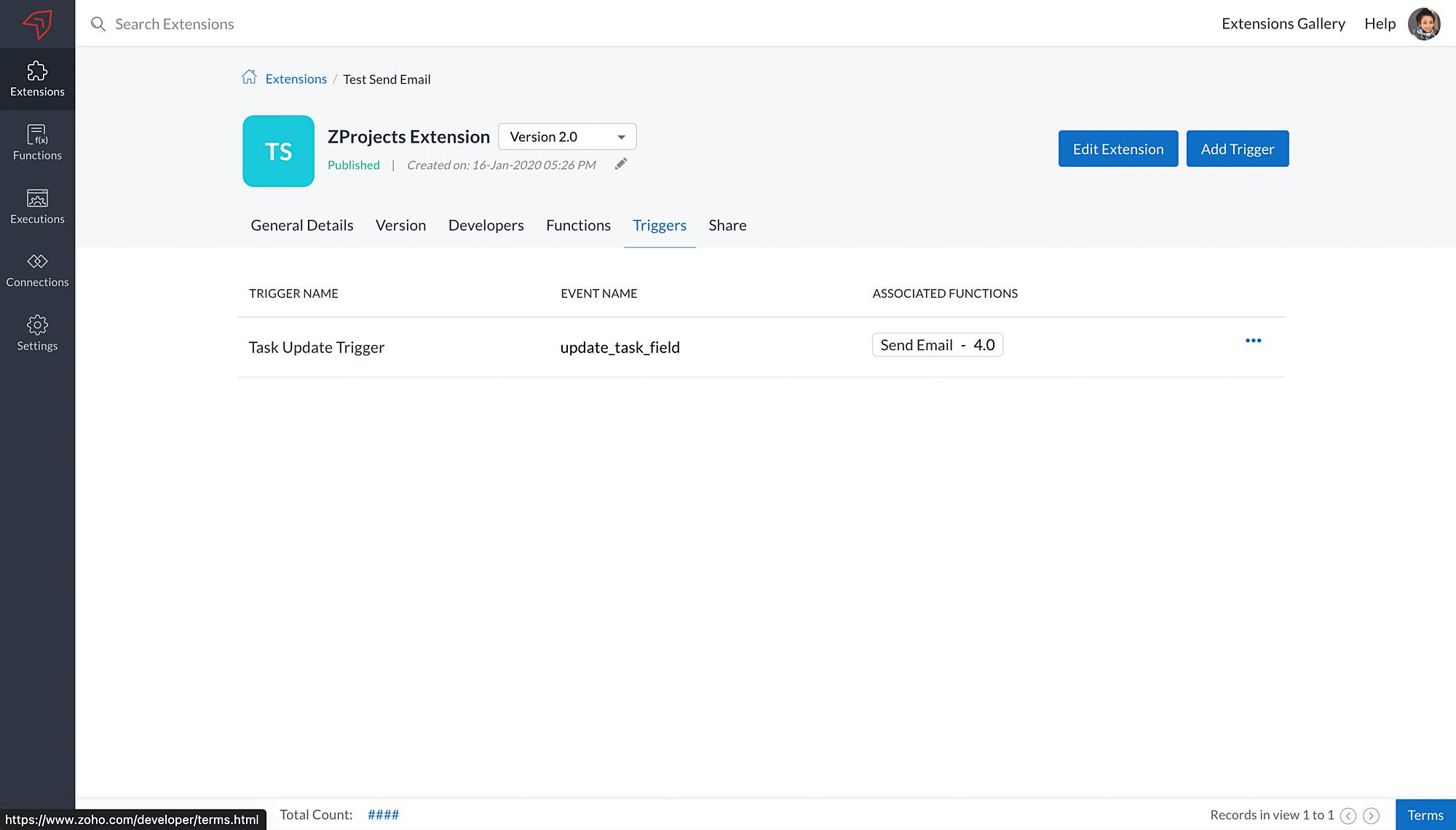Go to next records page arrow
Image resolution: width=1456 pixels, height=830 pixels.
[1371, 815]
